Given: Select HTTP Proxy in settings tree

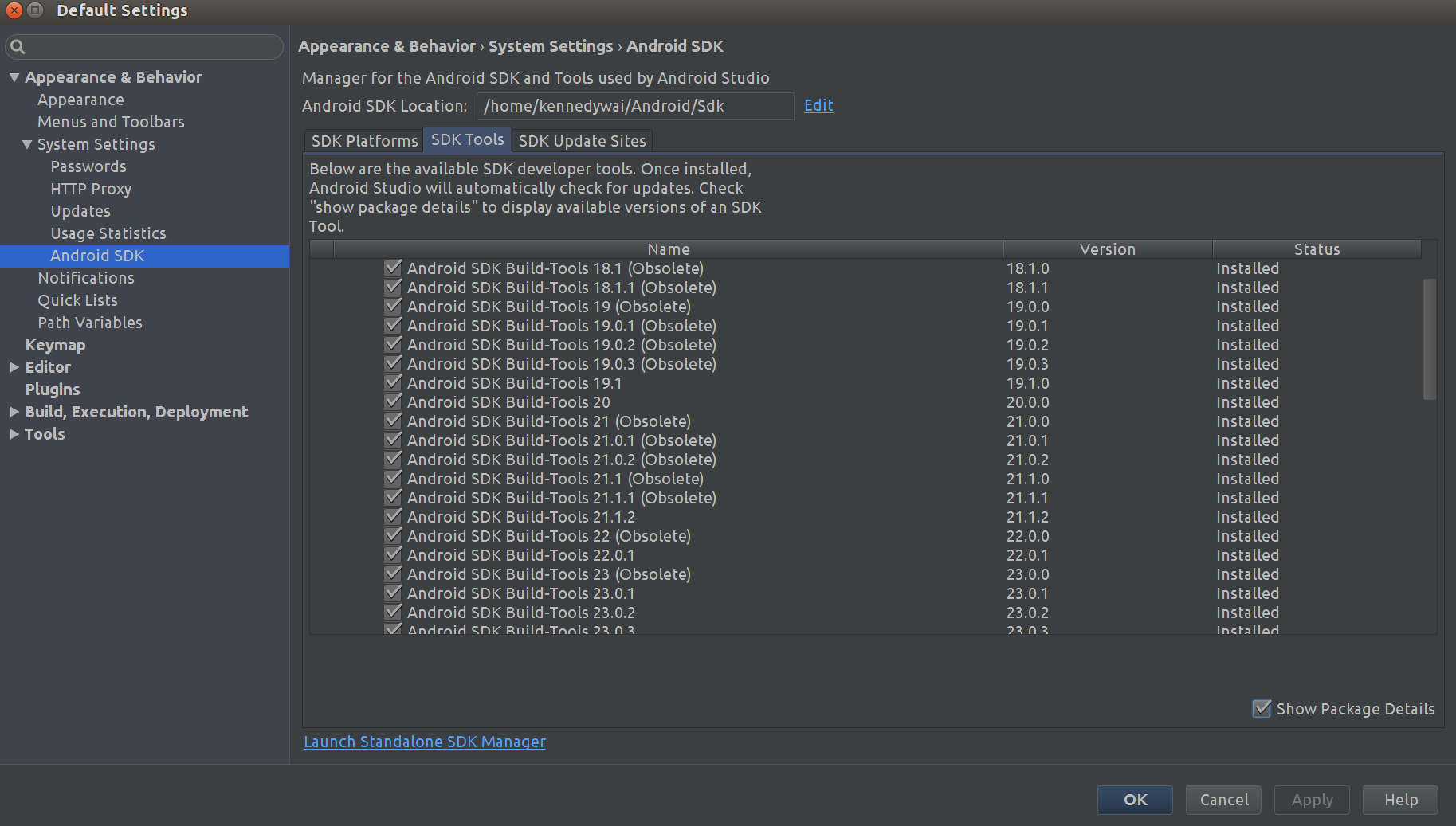Looking at the screenshot, I should click(91, 189).
